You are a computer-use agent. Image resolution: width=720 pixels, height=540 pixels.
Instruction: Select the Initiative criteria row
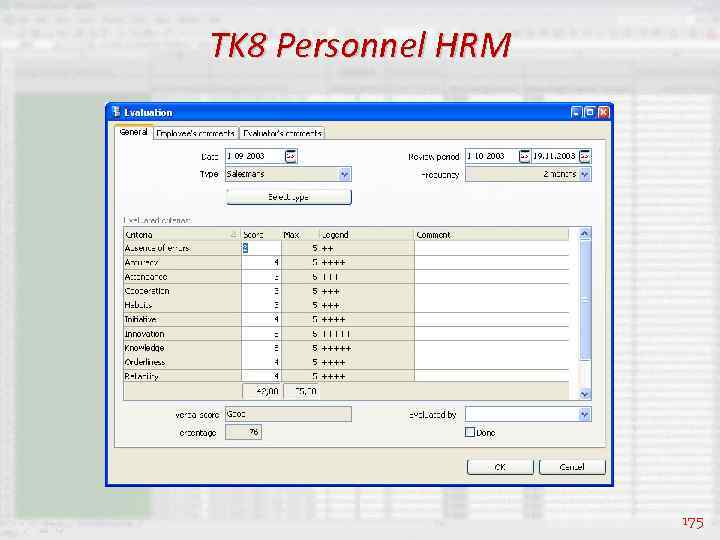point(346,320)
